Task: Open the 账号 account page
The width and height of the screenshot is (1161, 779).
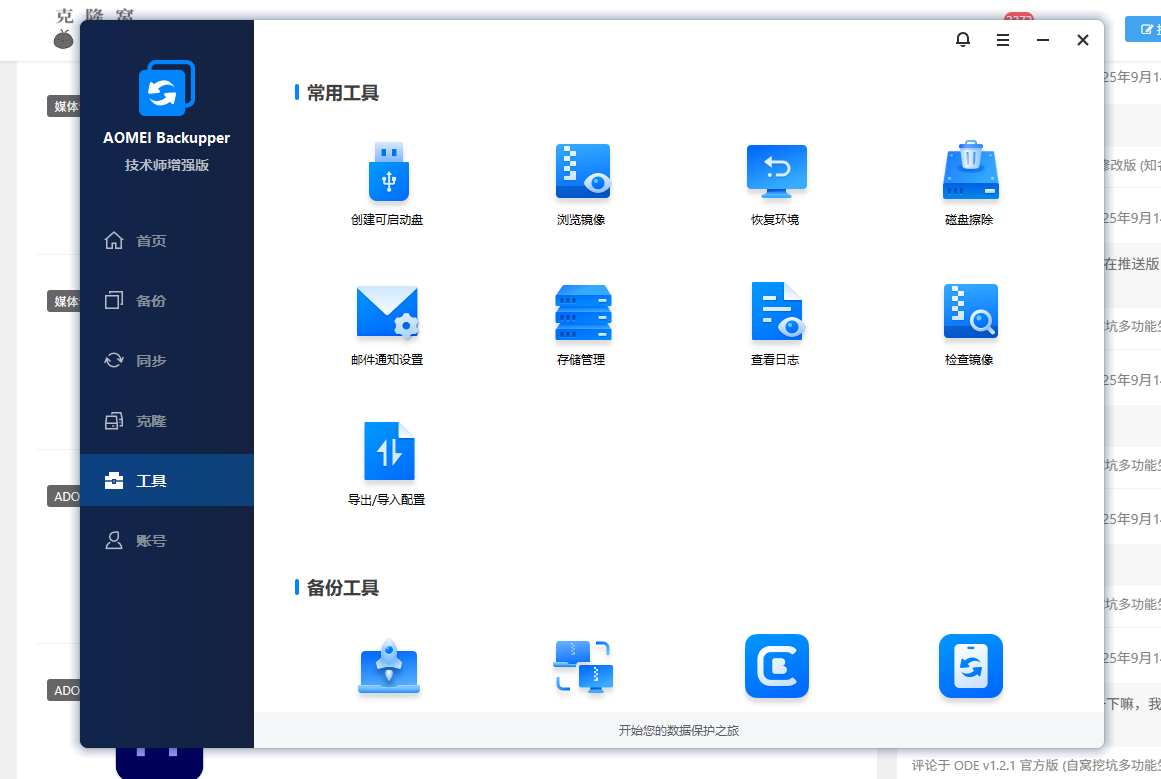Action: pos(150,541)
